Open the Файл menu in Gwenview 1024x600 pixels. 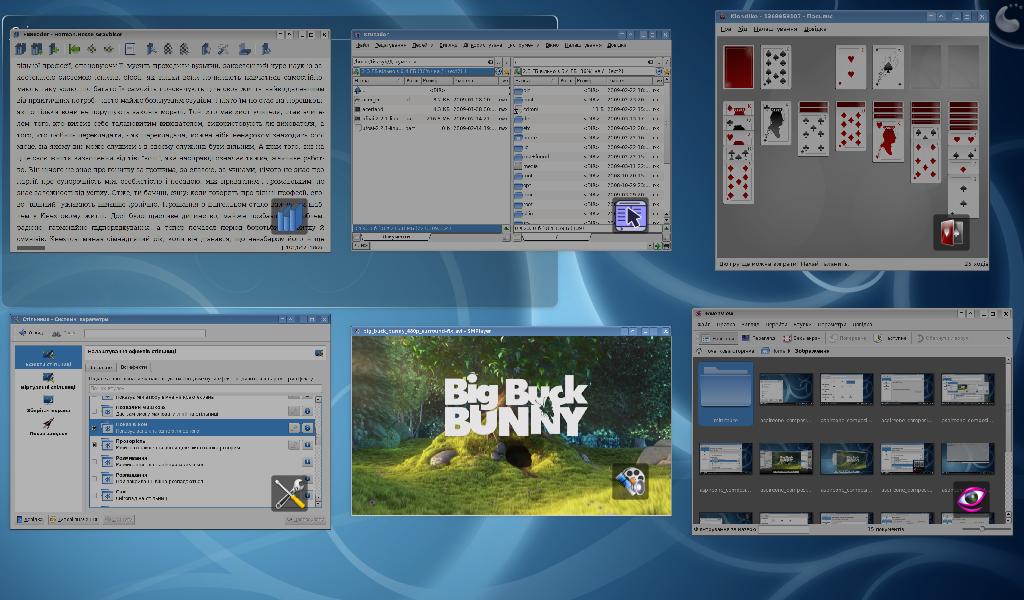(x=704, y=324)
